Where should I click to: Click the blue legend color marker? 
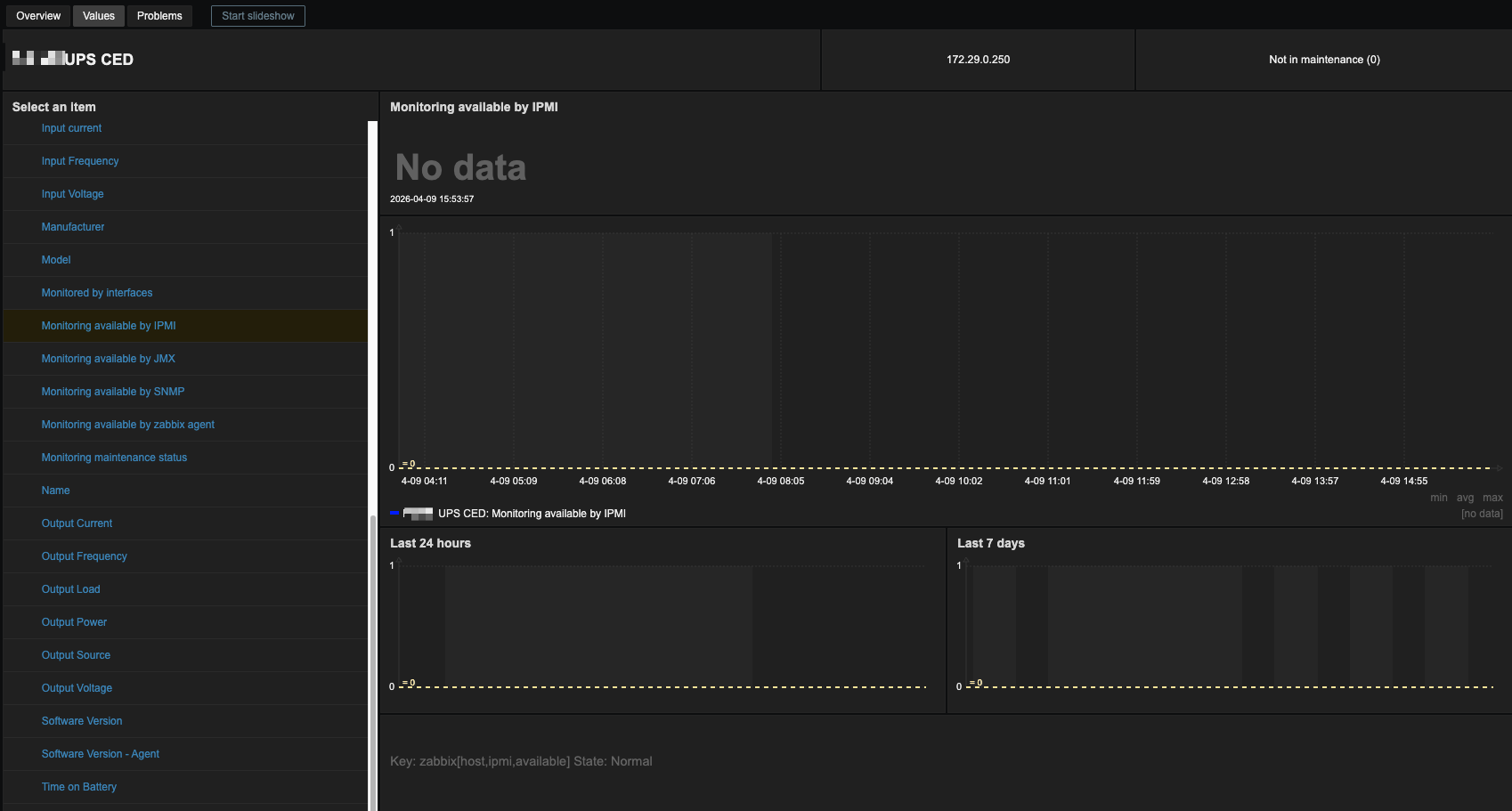(394, 514)
